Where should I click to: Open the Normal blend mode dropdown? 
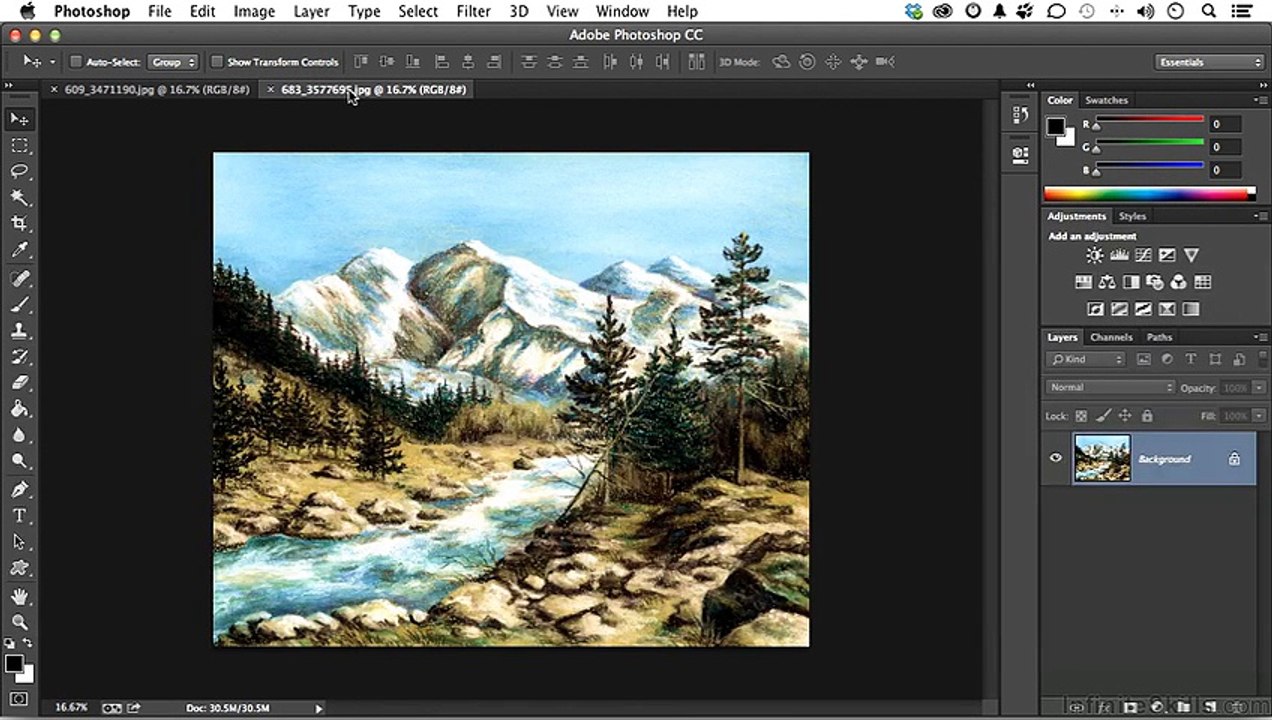1110,387
